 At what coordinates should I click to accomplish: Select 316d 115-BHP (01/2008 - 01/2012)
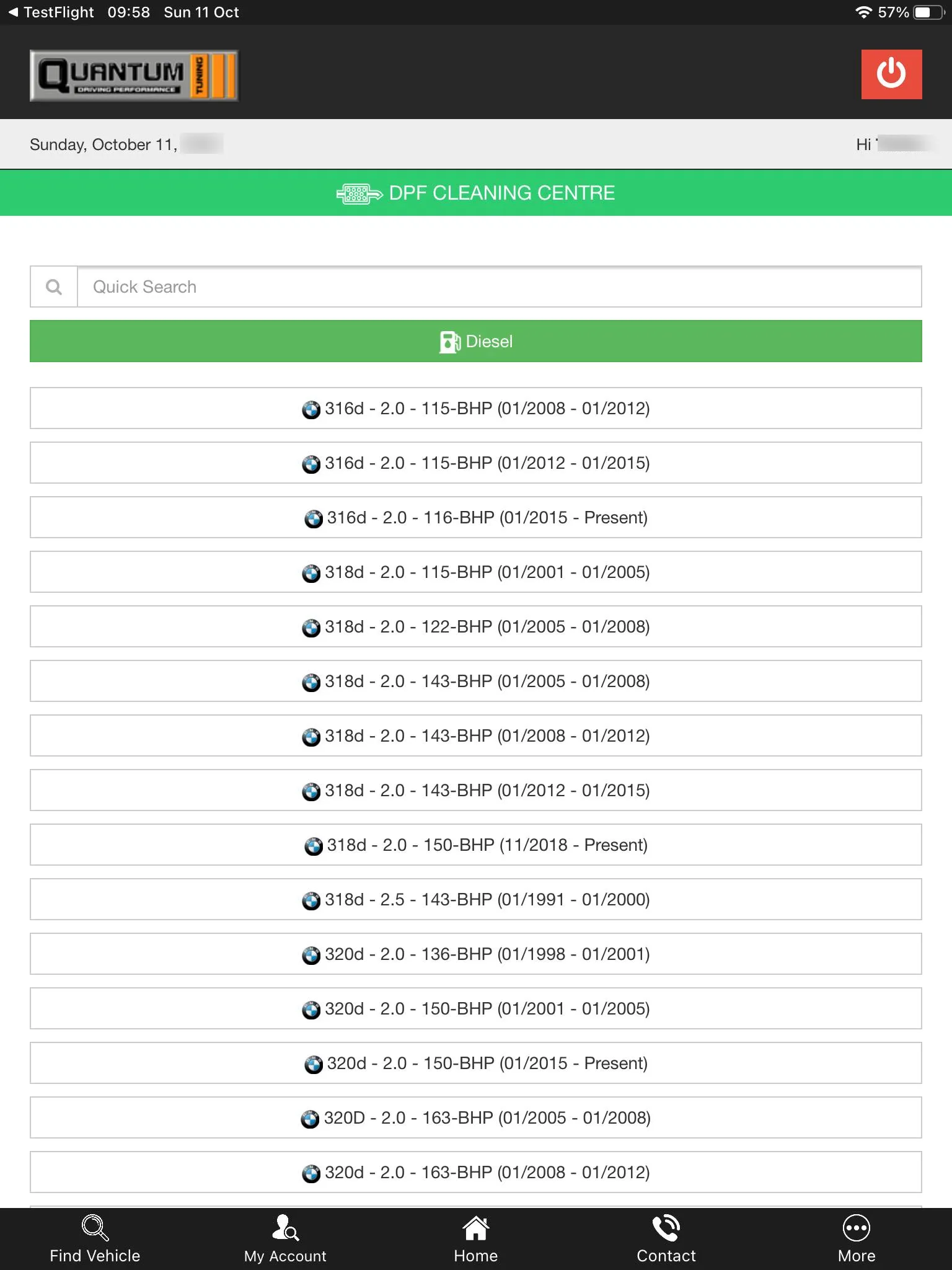coord(476,408)
